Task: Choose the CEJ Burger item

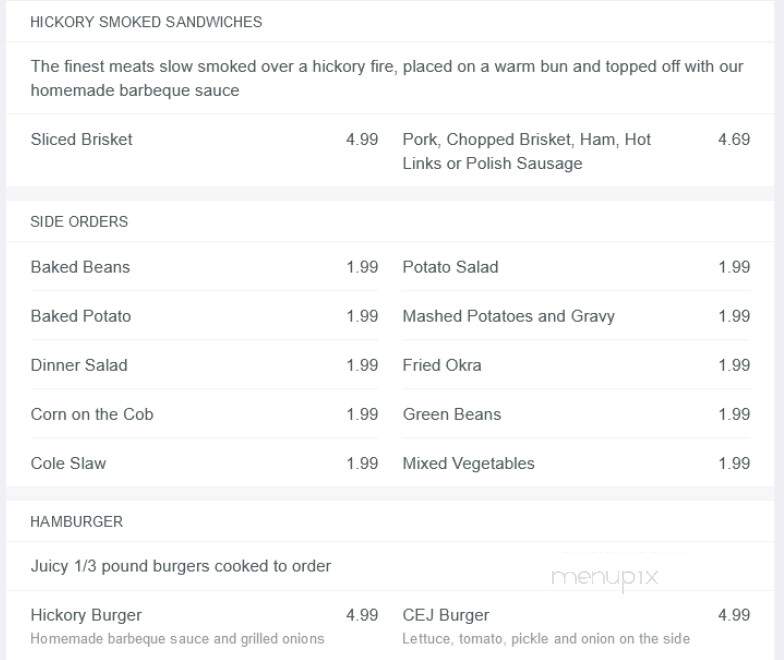Action: click(446, 615)
